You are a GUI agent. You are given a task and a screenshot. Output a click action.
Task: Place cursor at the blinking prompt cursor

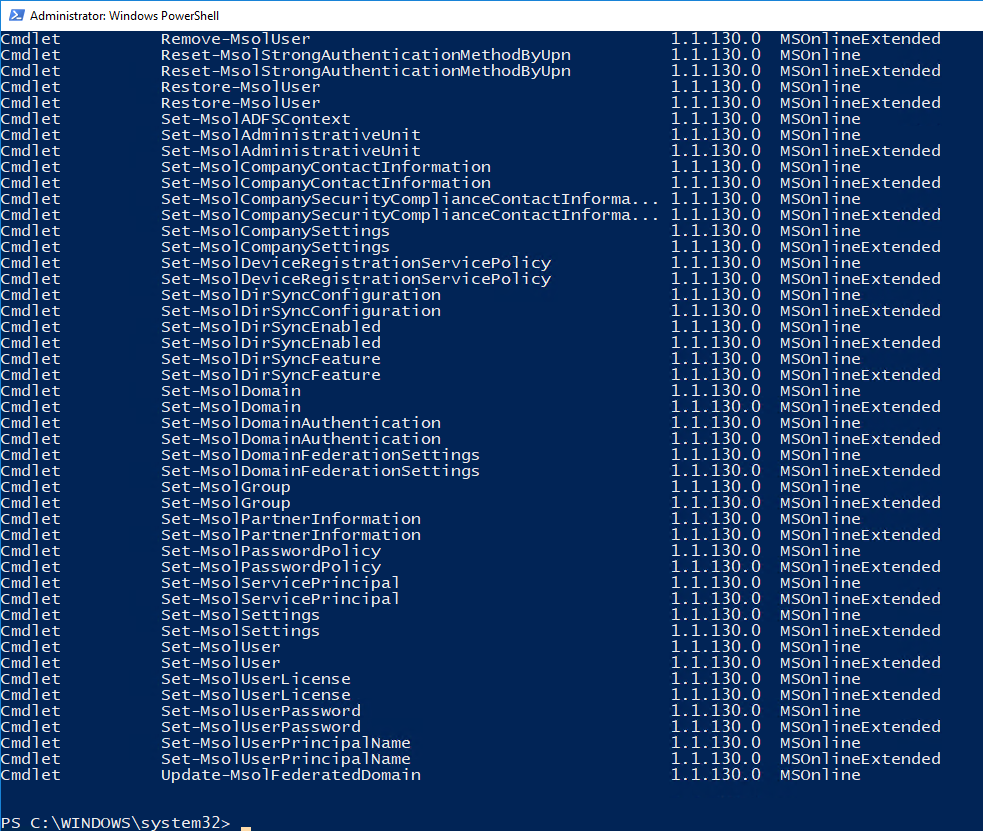point(246,828)
